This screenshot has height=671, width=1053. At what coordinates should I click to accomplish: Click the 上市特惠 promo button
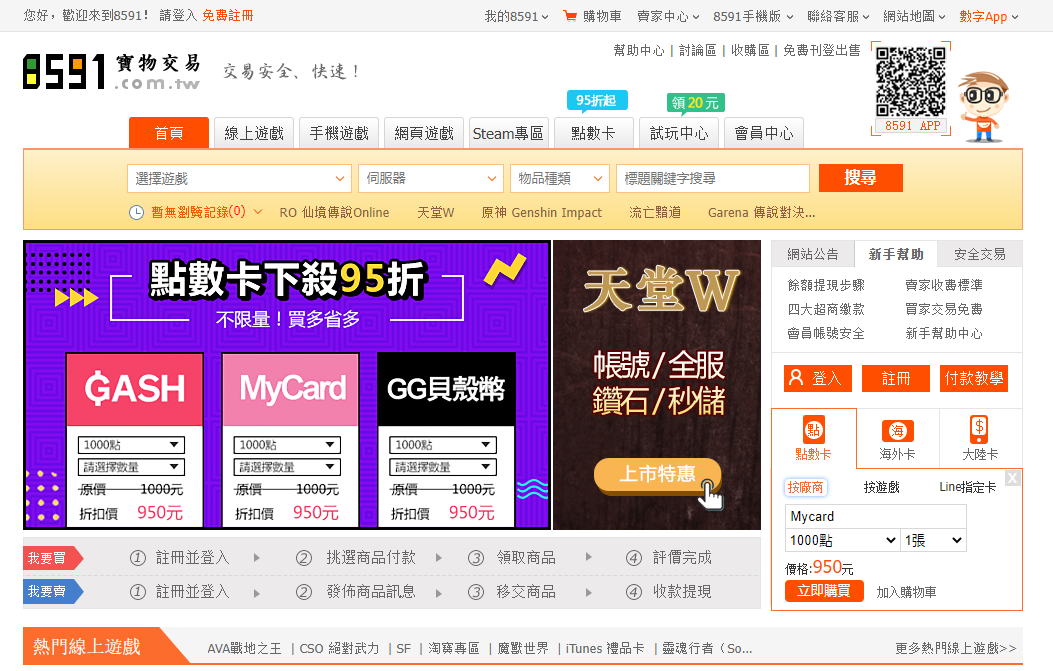(x=657, y=474)
